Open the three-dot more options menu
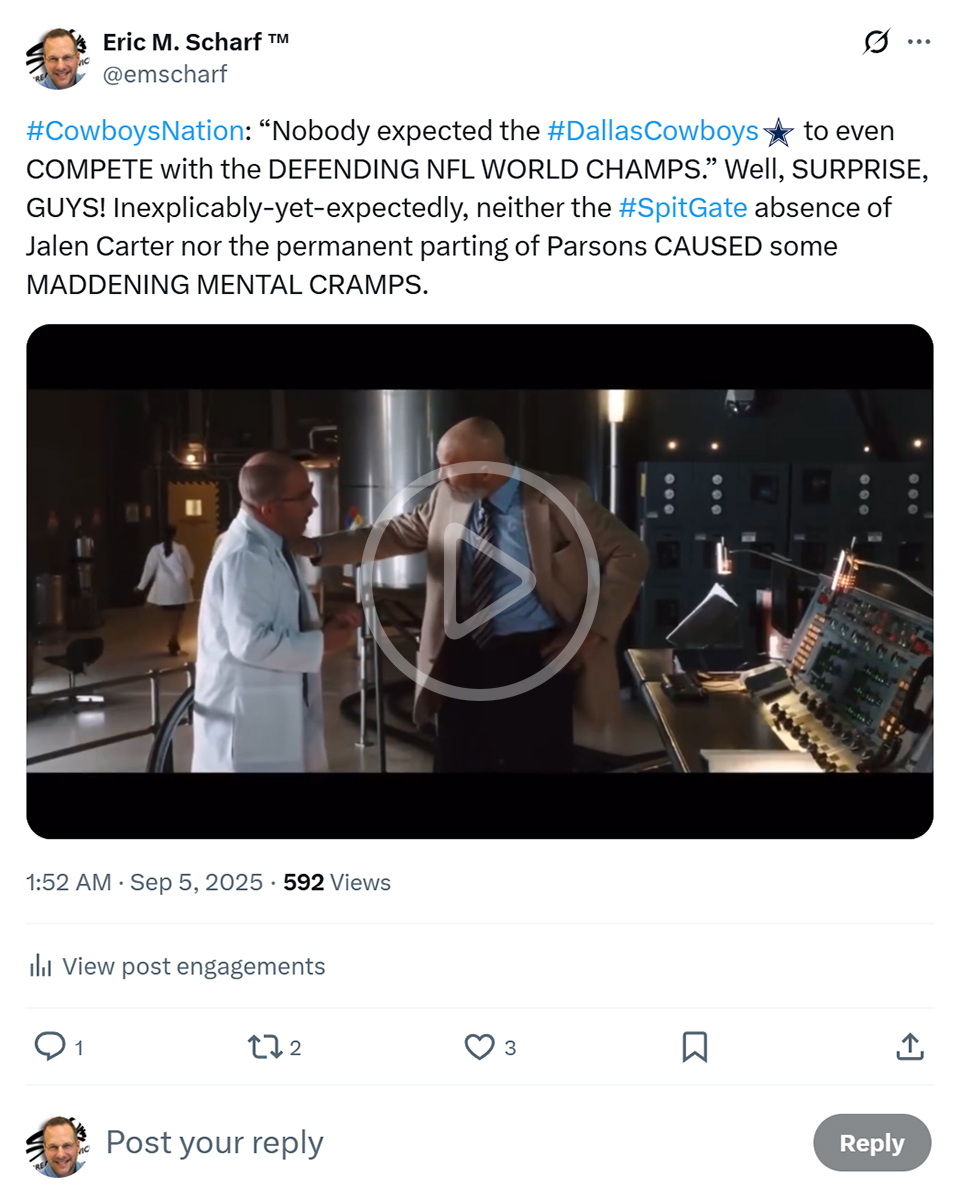Screen dimensions: 960x1200 point(919,42)
